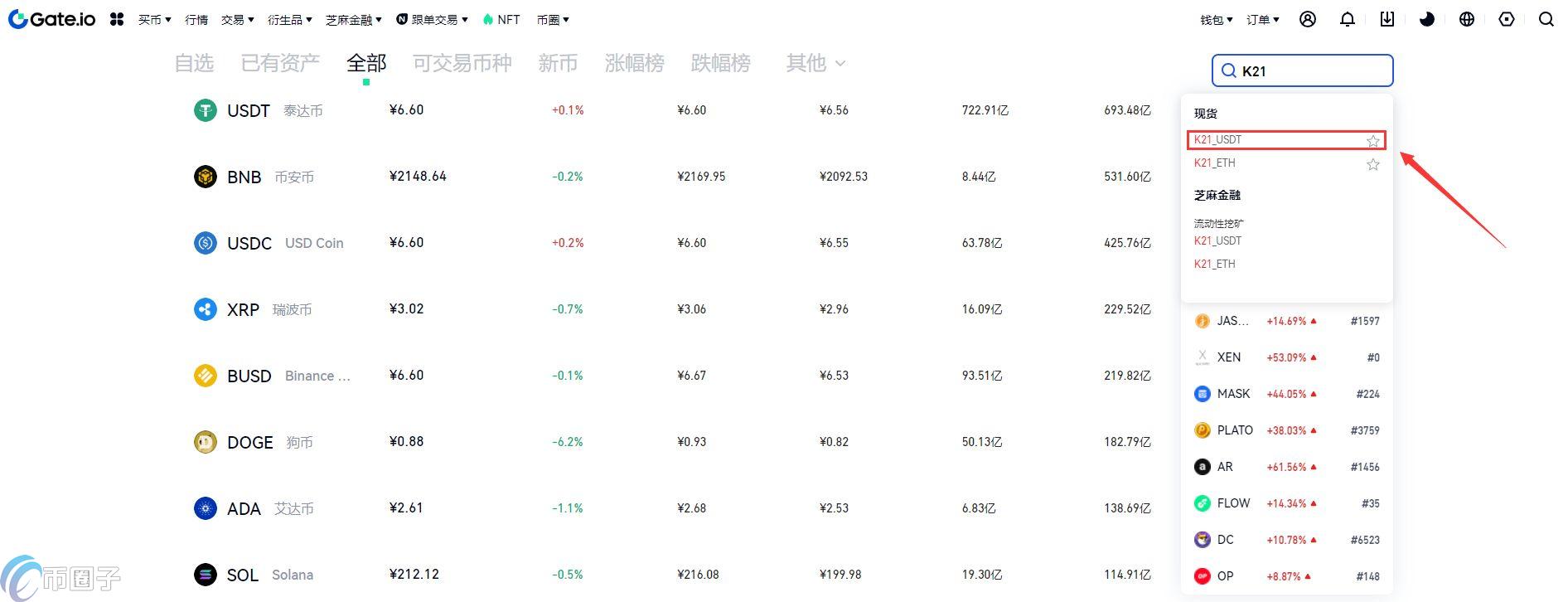The image size is (1568, 602).
Task: Open the NFT link in navigation
Action: coord(501,20)
